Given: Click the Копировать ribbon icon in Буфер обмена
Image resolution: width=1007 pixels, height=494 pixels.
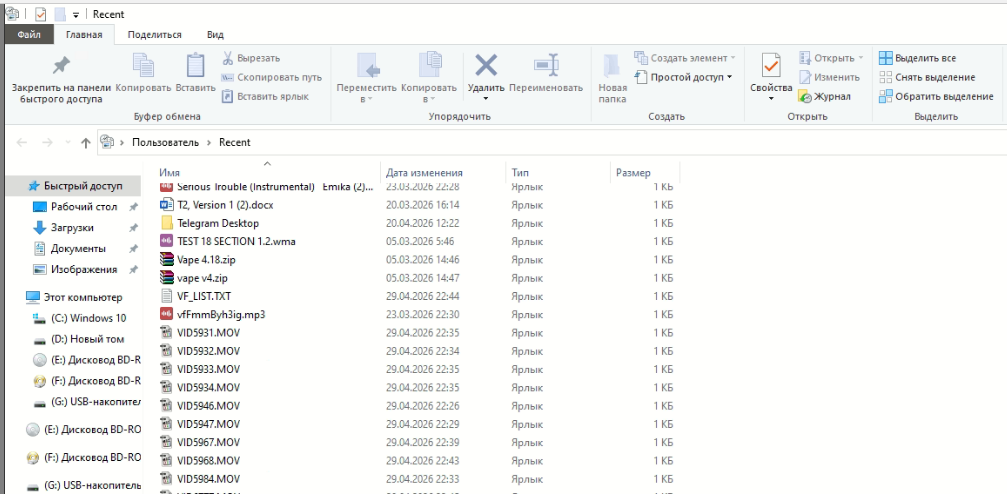Looking at the screenshot, I should (144, 65).
